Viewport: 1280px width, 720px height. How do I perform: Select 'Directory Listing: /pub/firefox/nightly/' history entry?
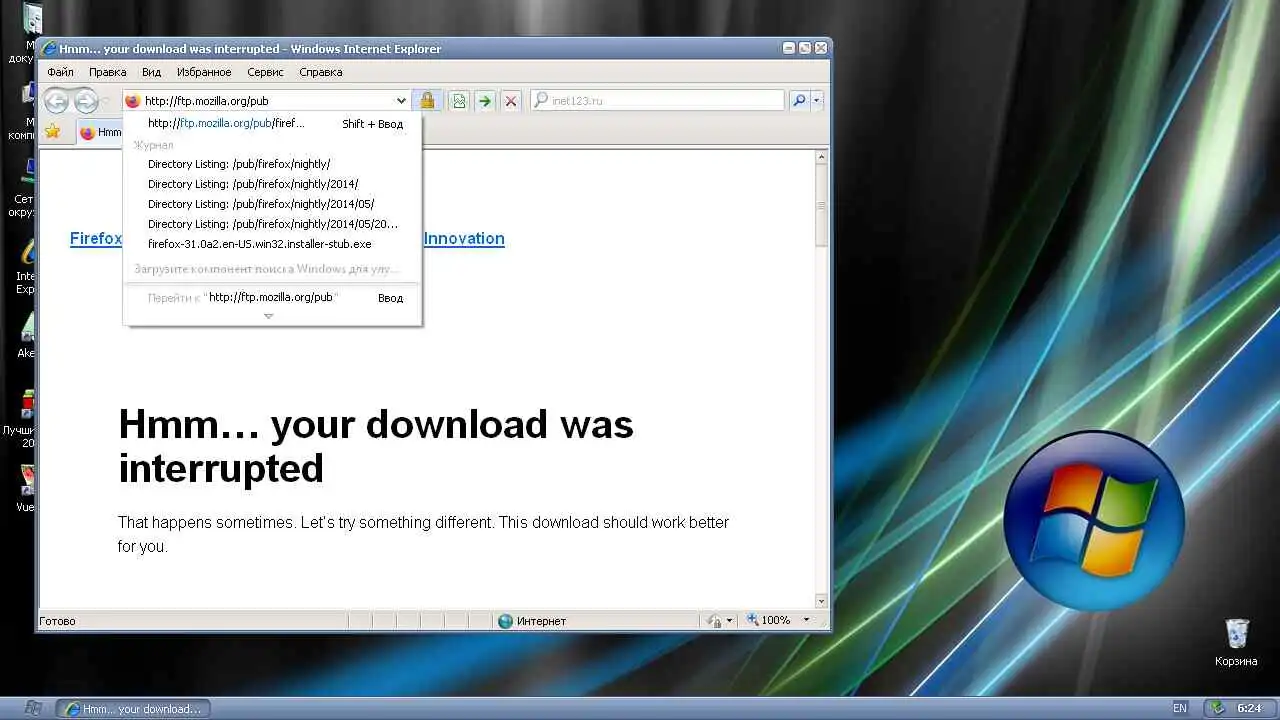click(x=272, y=164)
